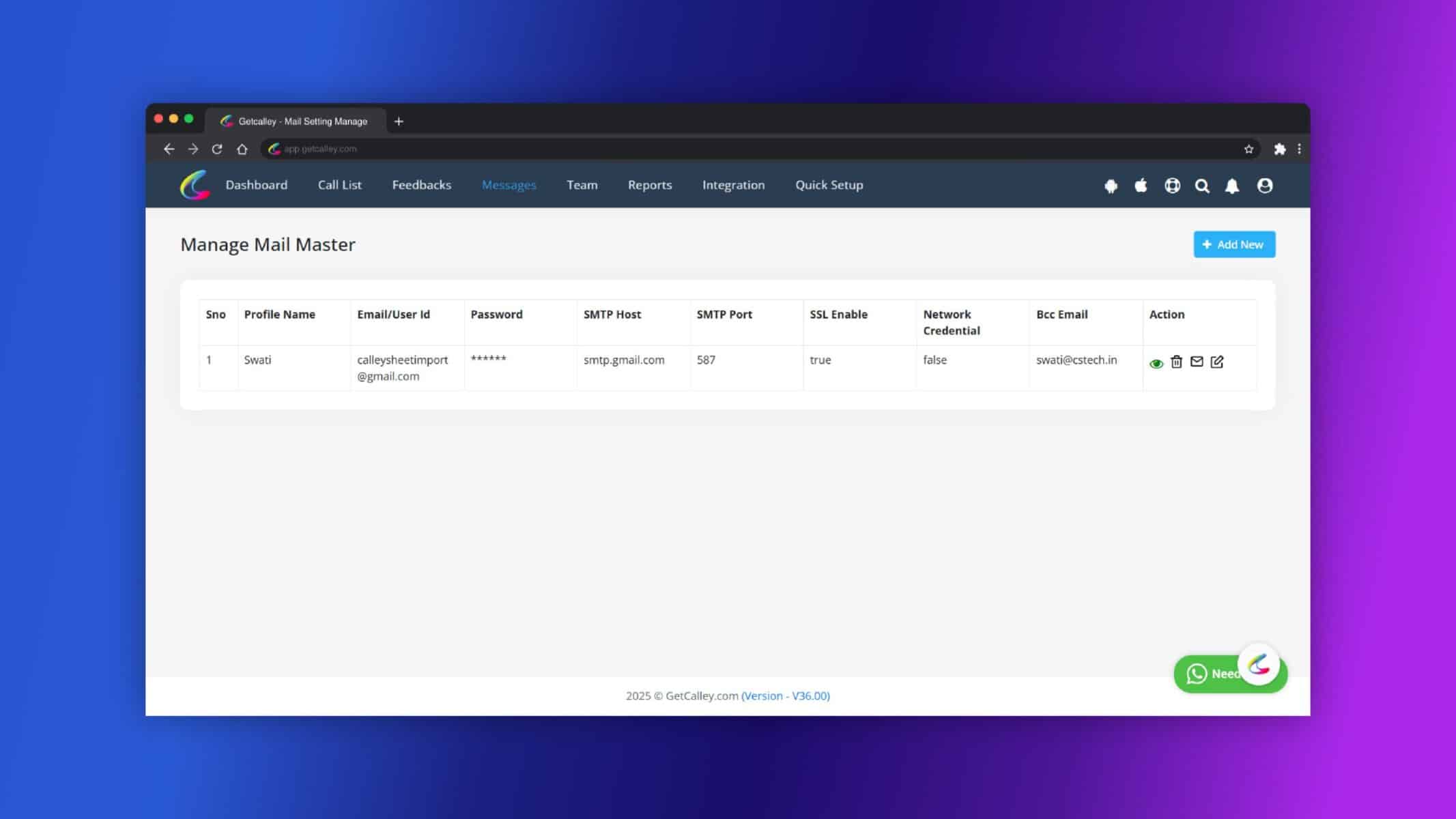Toggle Network Credential false status
1456x819 pixels.
pyautogui.click(x=935, y=359)
